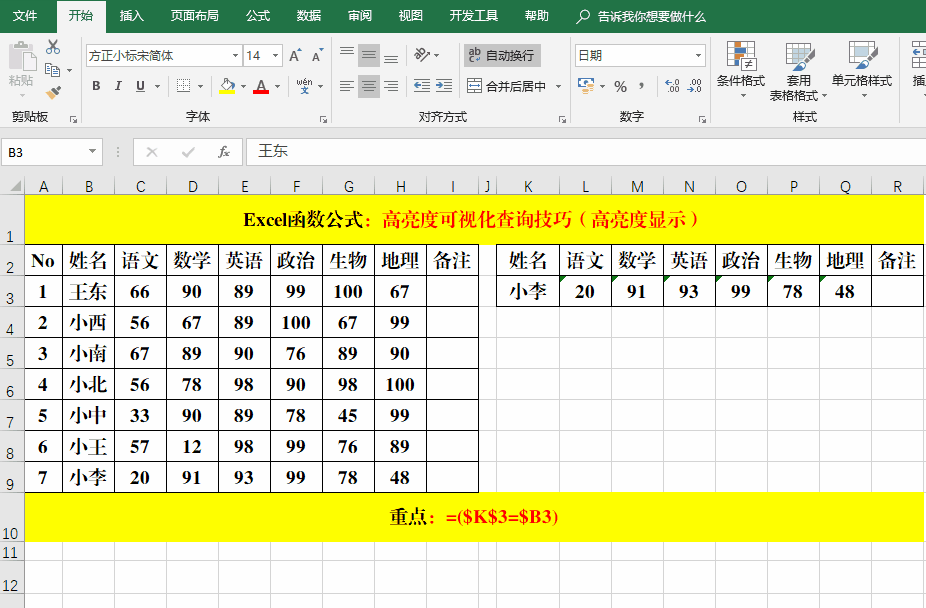This screenshot has width=926, height=608.
Task: Click the Increase Decimal icon
Action: pyautogui.click(x=671, y=85)
